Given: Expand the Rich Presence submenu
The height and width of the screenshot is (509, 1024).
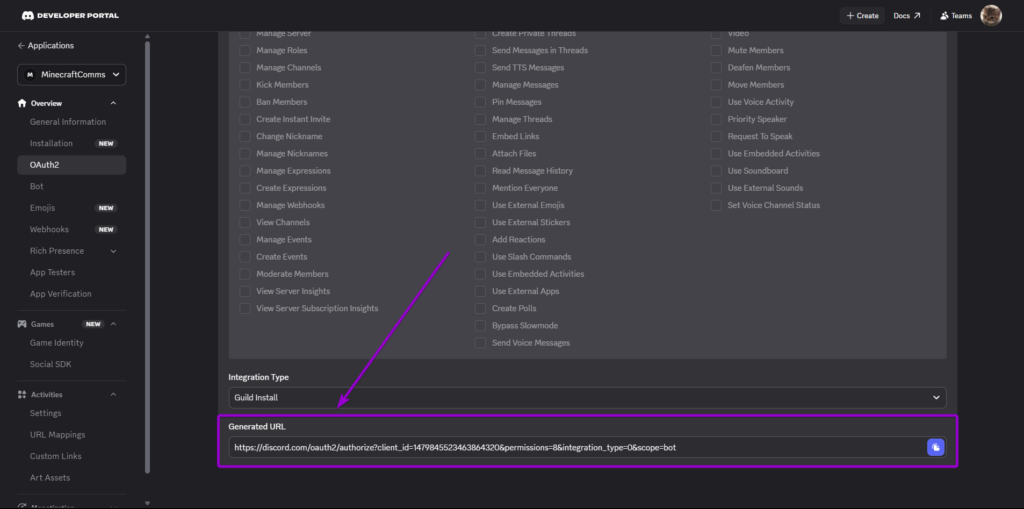Looking at the screenshot, I should point(113,251).
